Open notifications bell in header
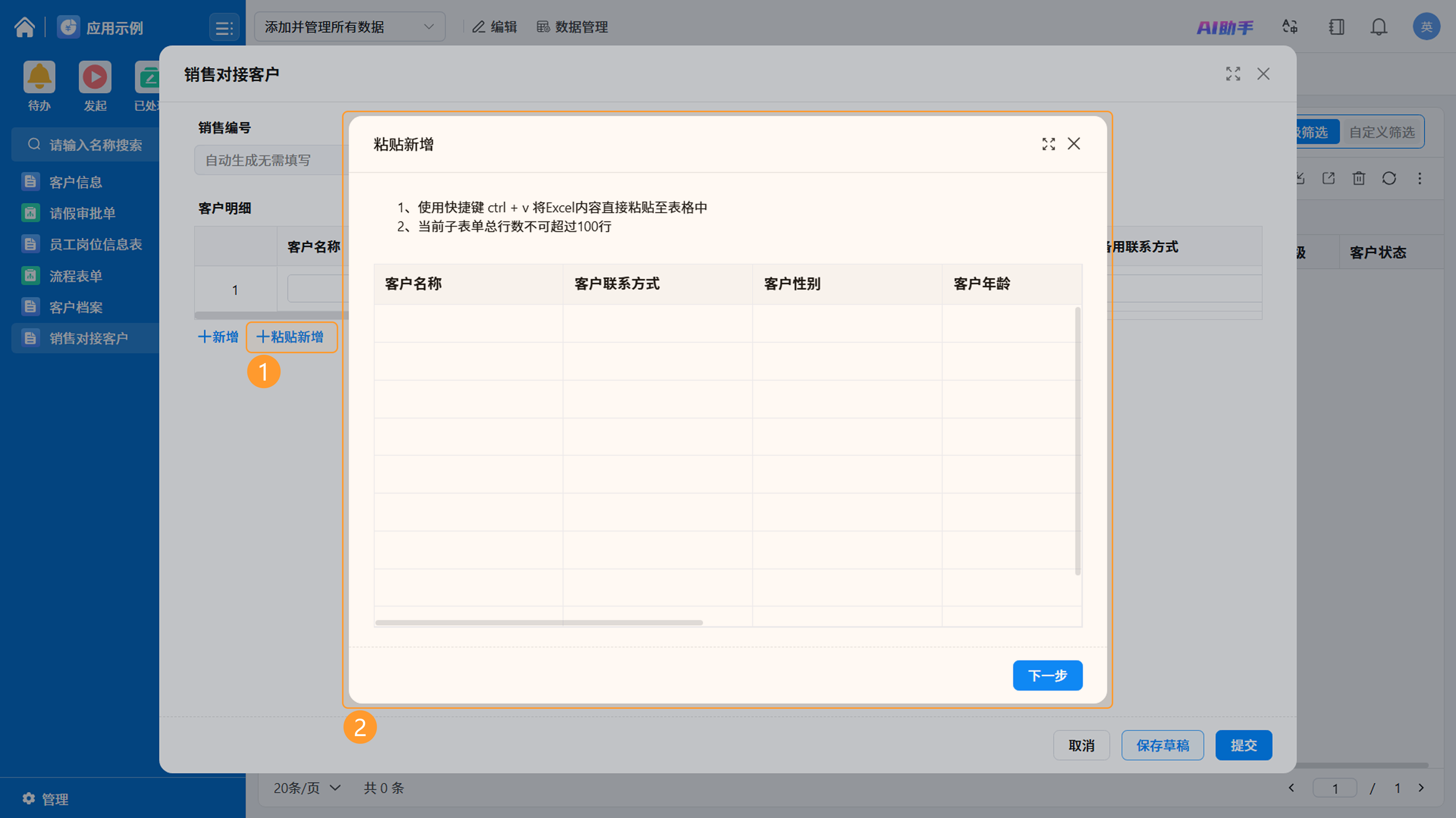This screenshot has height=818, width=1456. [x=1379, y=27]
